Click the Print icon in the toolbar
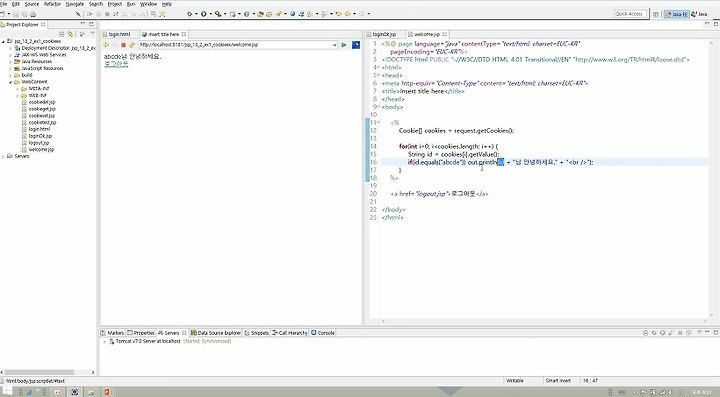Viewport: 720px width, 397px height. pyautogui.click(x=33, y=14)
